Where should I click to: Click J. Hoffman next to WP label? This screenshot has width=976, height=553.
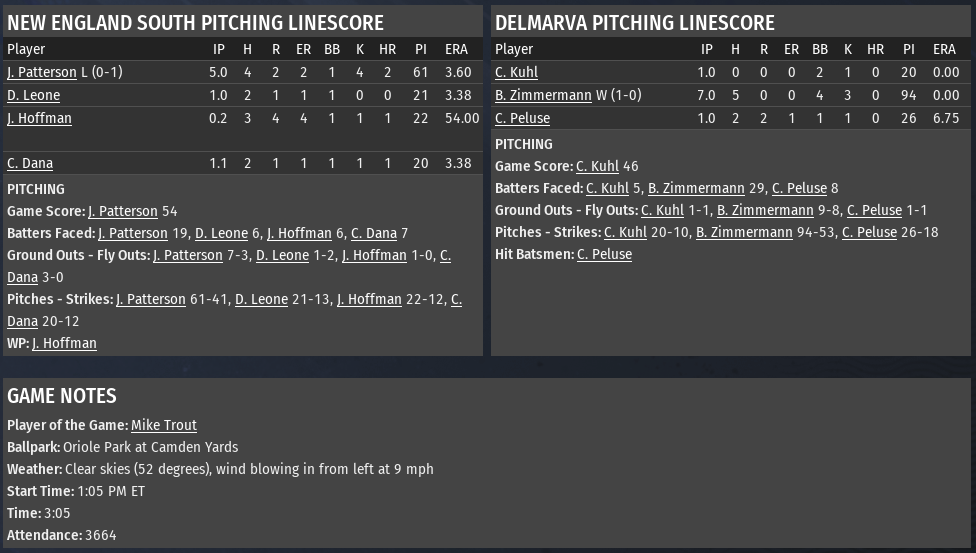click(64, 343)
